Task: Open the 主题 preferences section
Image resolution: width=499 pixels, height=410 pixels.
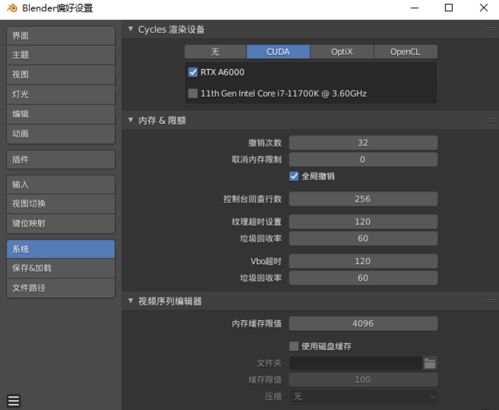Action: click(x=61, y=55)
